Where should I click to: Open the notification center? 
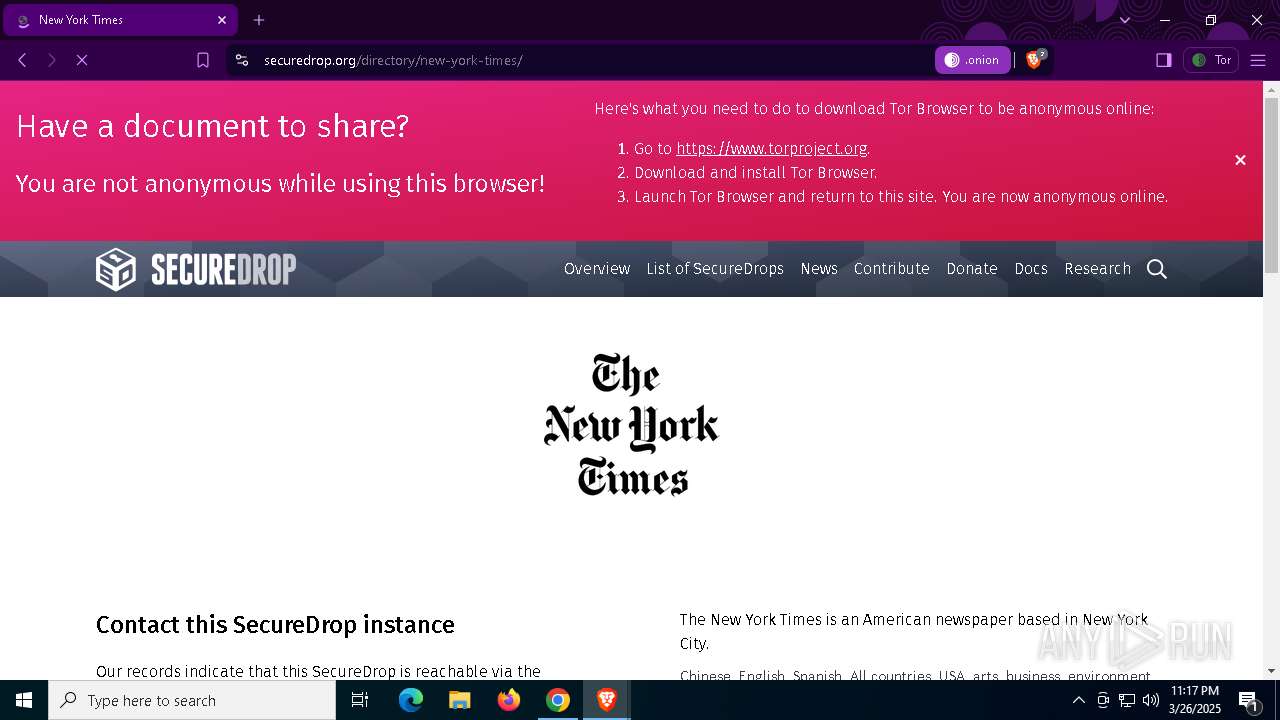[1248, 700]
